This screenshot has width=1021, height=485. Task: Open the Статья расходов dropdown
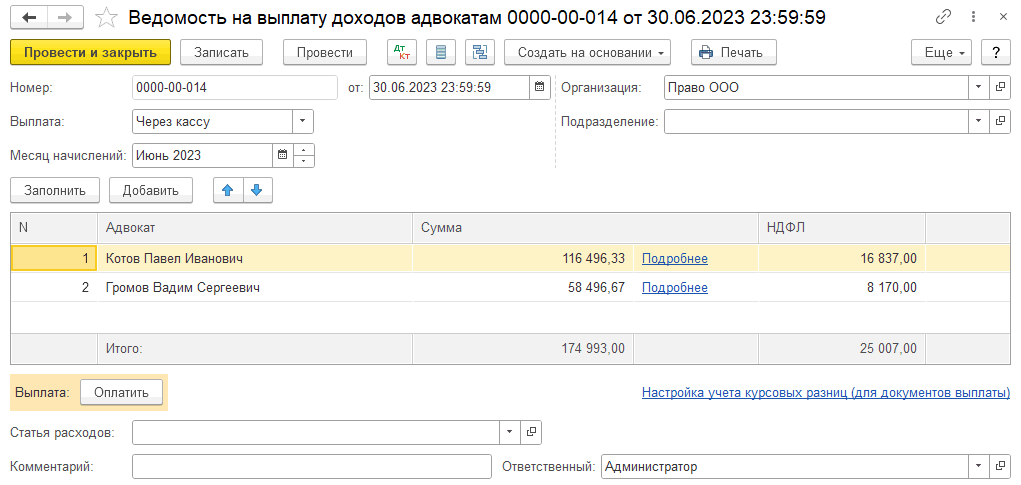pos(509,432)
